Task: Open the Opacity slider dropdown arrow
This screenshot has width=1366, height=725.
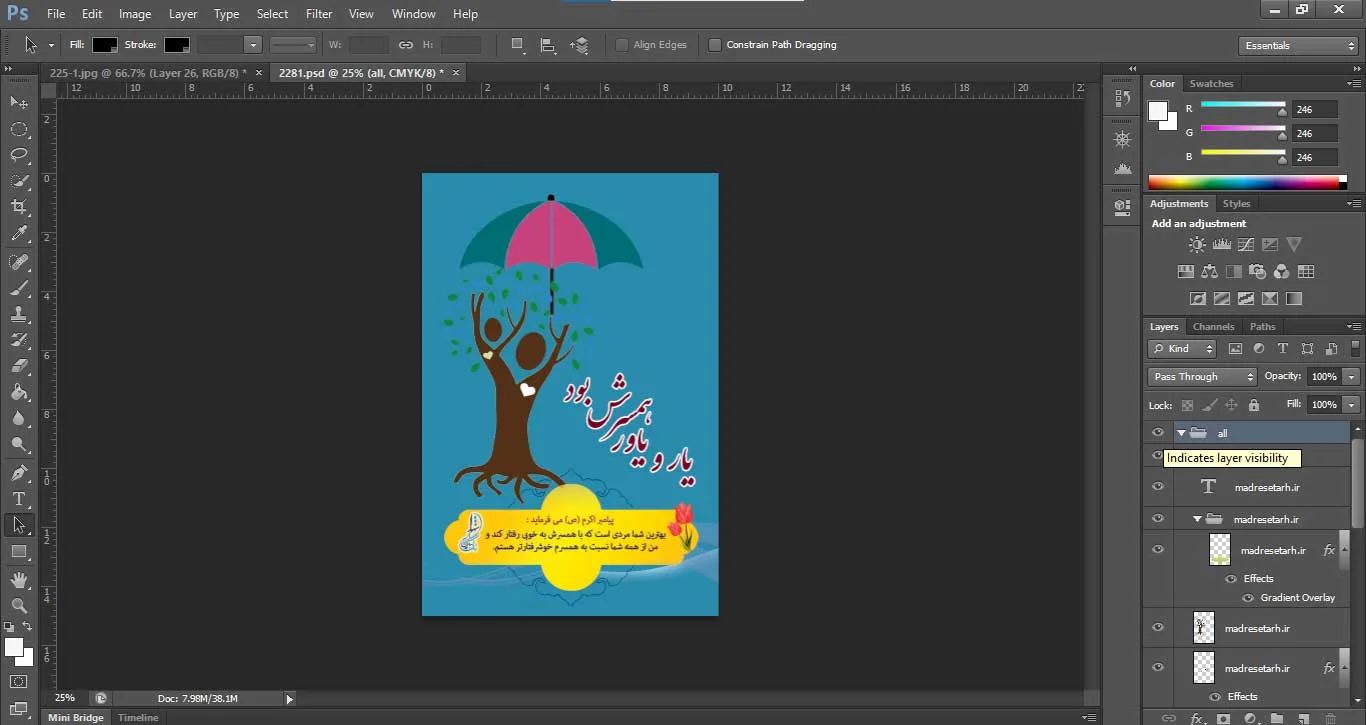Action: [x=1352, y=377]
